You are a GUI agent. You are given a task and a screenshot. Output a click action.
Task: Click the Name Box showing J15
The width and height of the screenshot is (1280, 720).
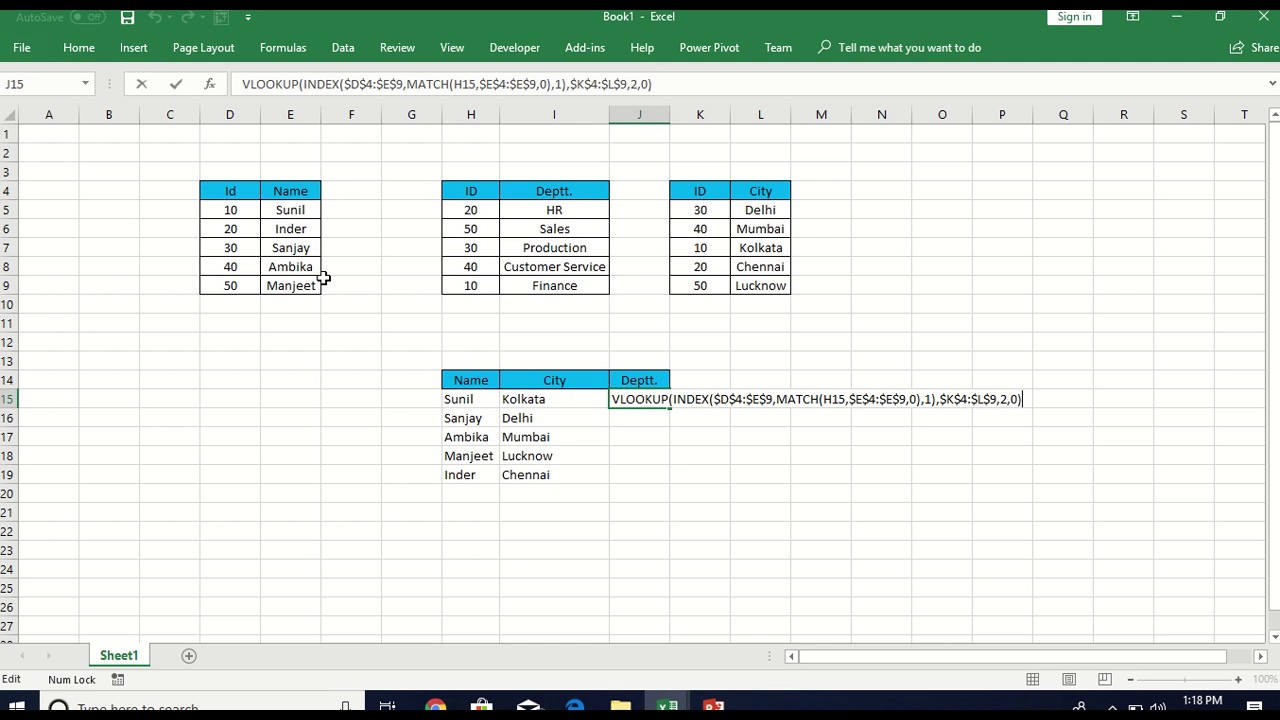(x=40, y=84)
